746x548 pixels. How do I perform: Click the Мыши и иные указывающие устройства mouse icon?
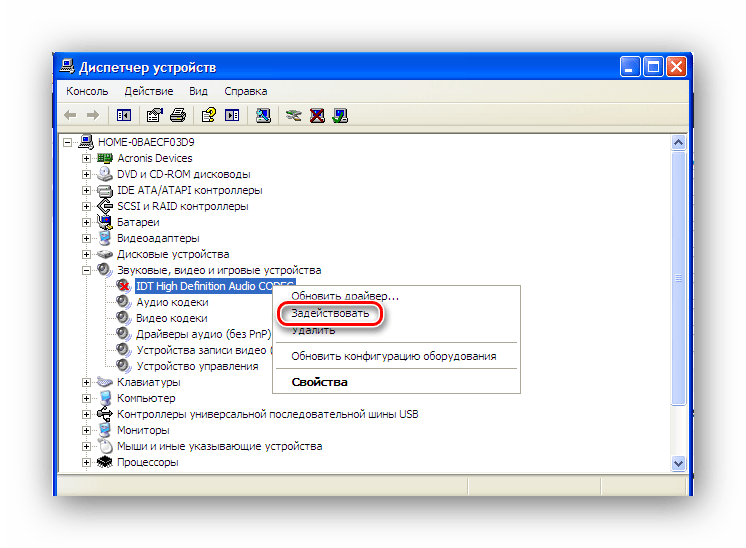point(106,446)
